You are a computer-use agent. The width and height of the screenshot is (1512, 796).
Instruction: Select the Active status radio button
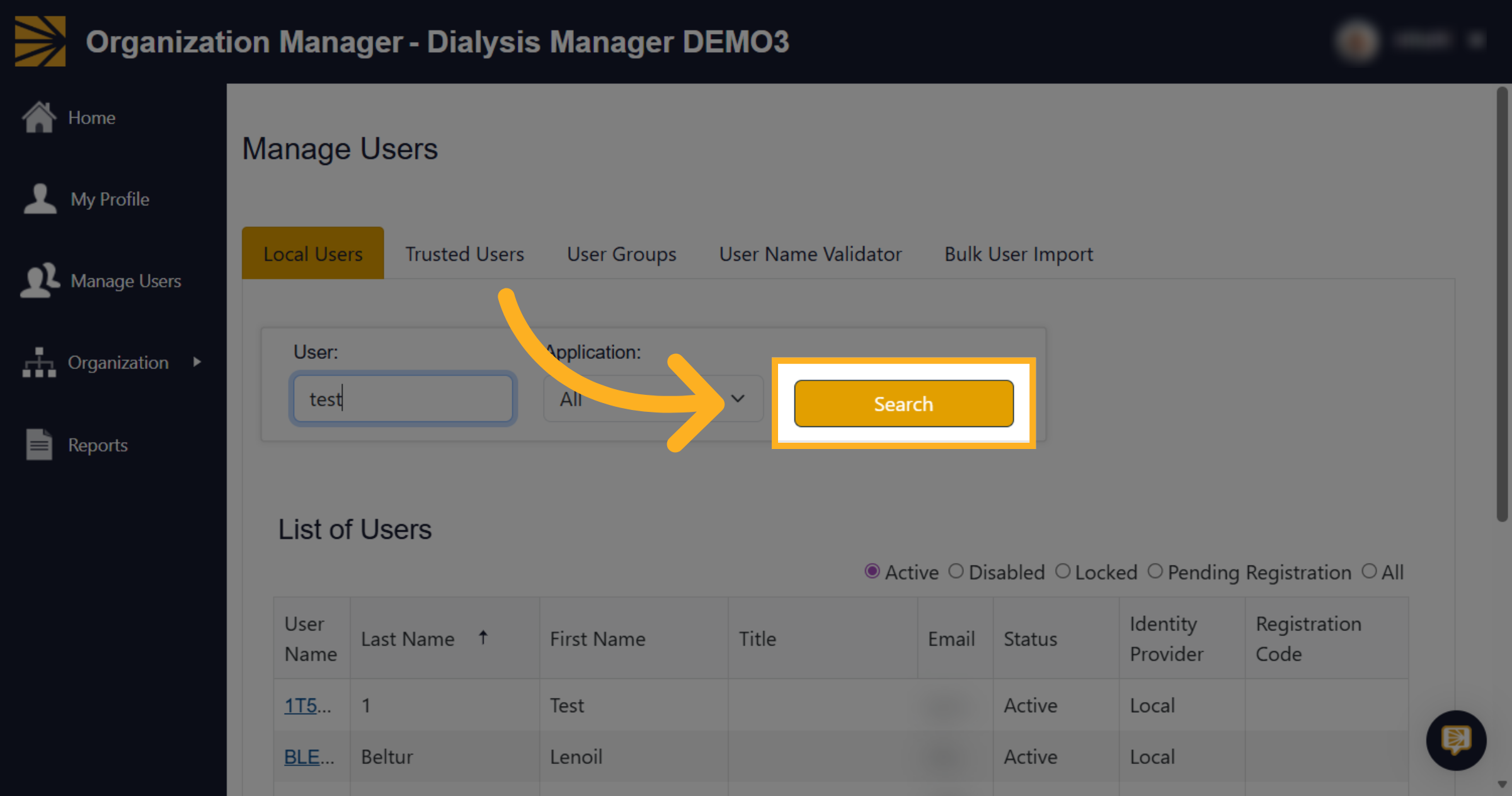click(872, 571)
